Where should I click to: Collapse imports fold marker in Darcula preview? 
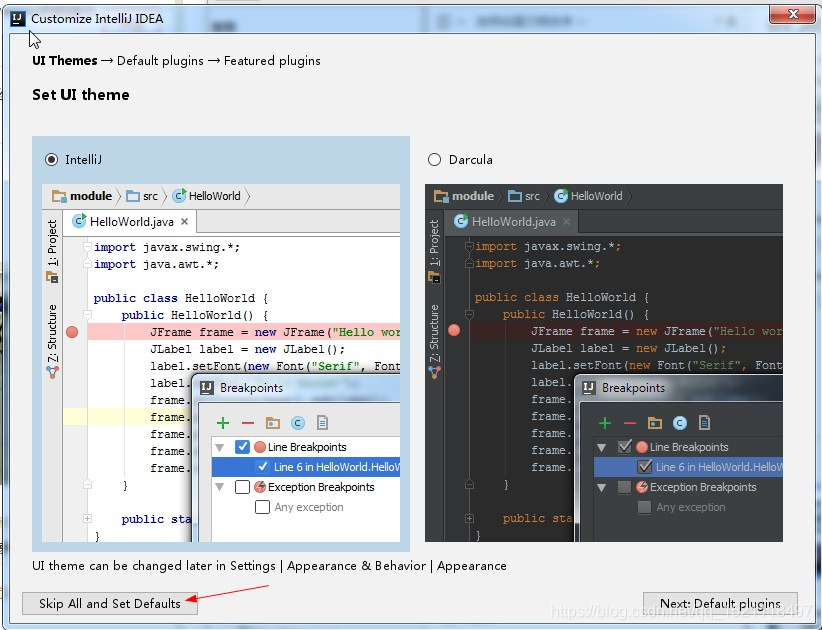[469, 246]
